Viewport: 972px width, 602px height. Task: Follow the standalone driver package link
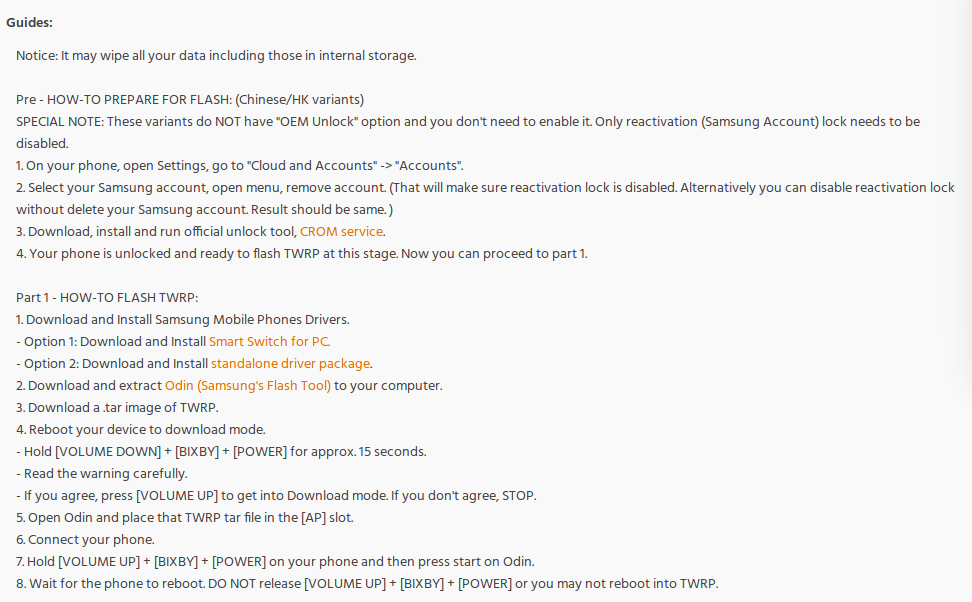290,363
